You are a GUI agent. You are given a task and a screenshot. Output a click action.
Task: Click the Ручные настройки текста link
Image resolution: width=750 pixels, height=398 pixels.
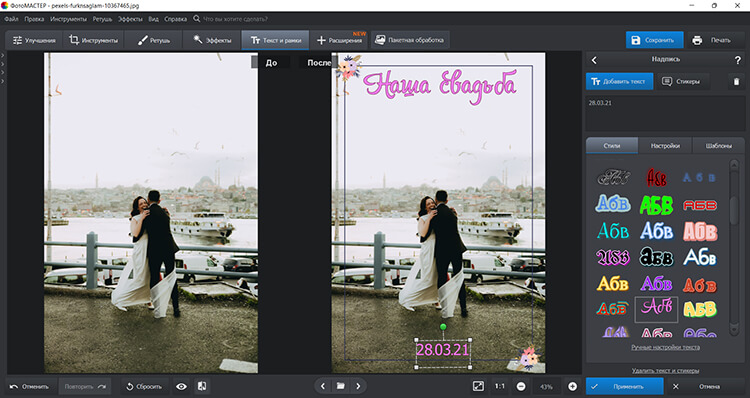665,347
